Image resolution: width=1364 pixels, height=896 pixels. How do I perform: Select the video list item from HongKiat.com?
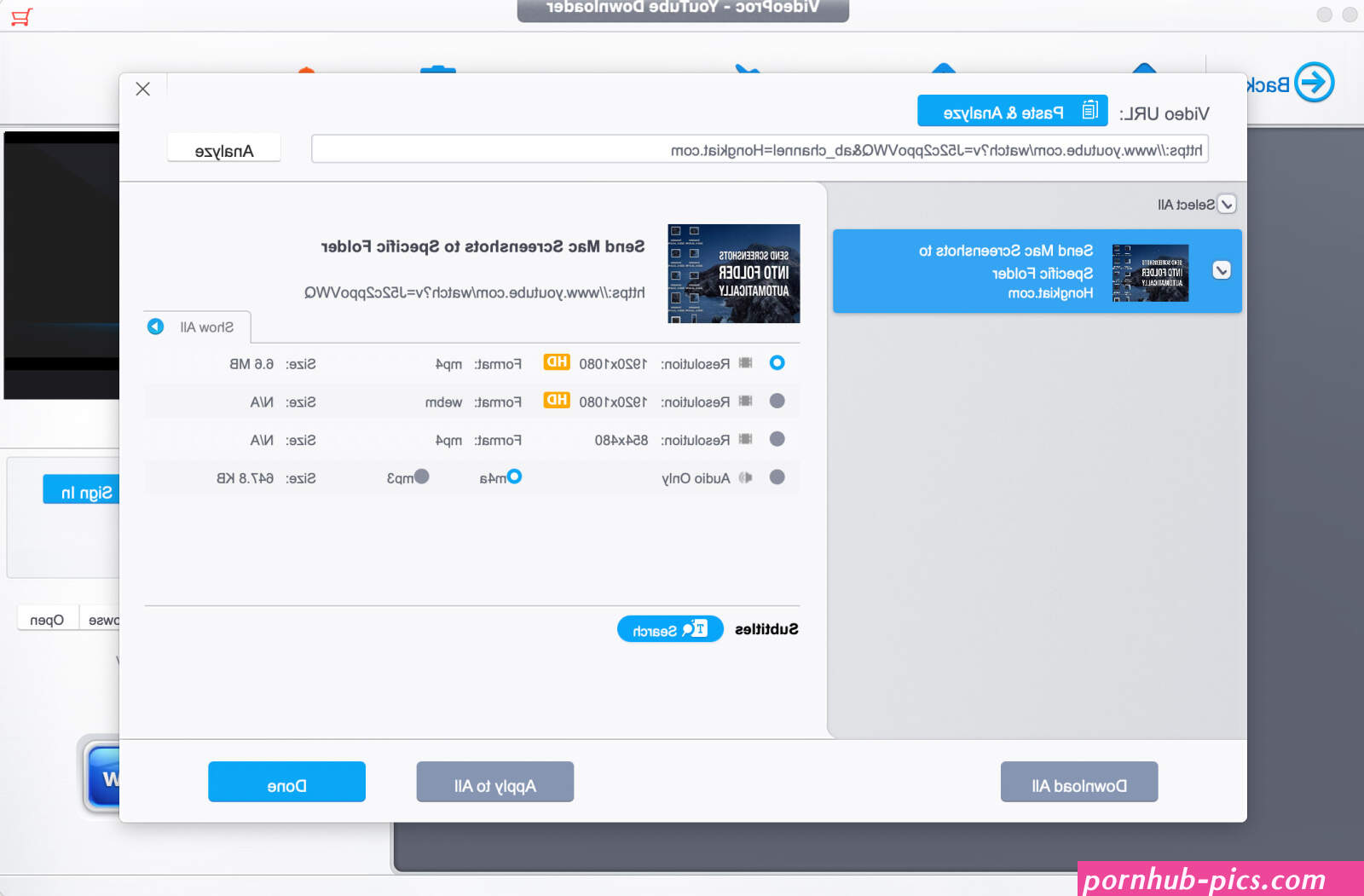pyautogui.click(x=1037, y=271)
